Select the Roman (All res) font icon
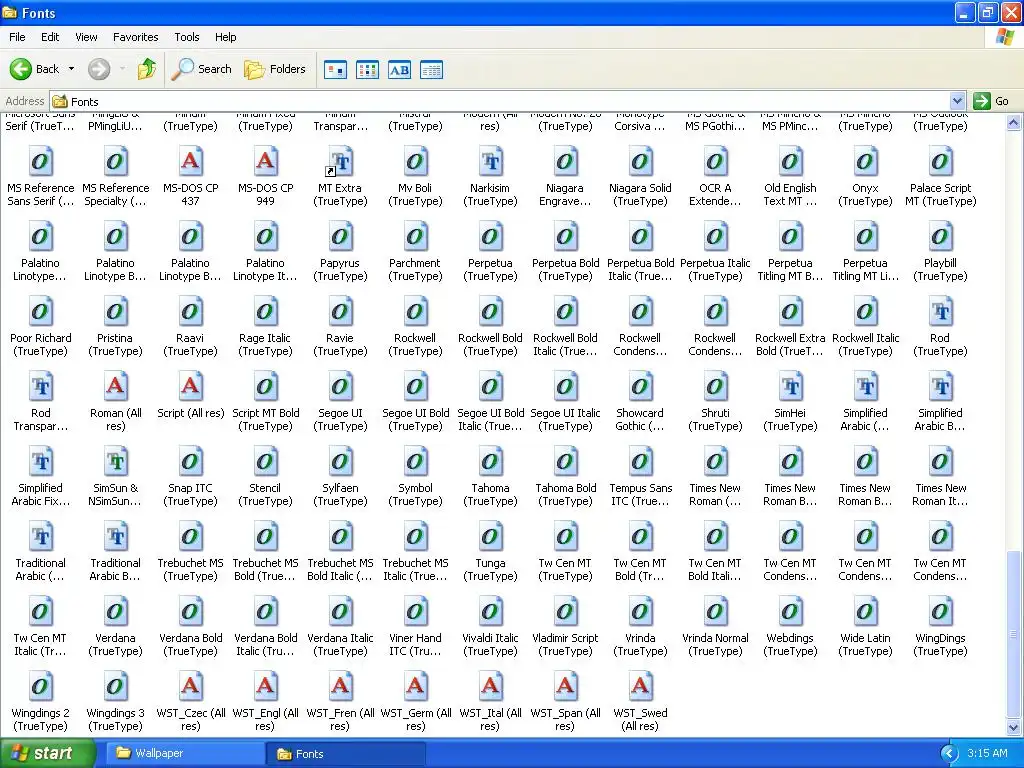The height and width of the screenshot is (768, 1024). (x=116, y=387)
